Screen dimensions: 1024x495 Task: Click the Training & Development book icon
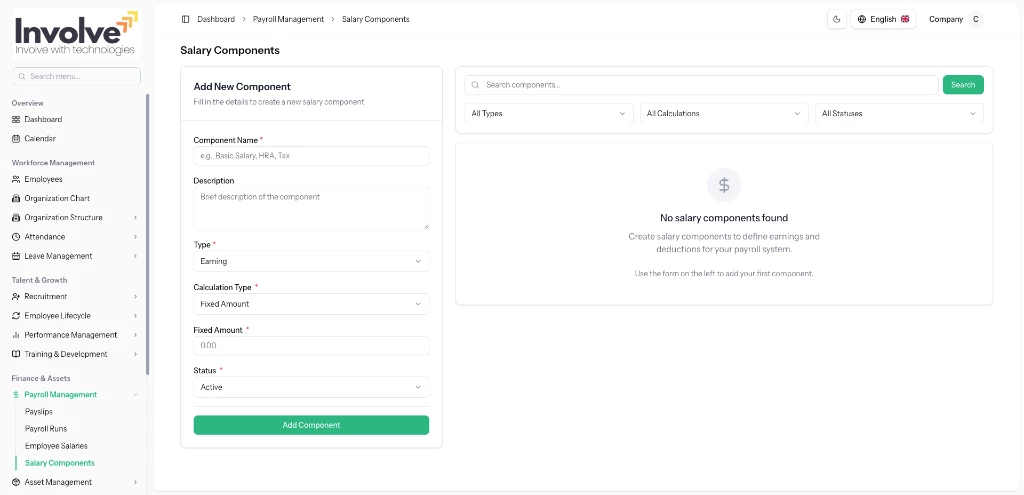pyautogui.click(x=16, y=354)
